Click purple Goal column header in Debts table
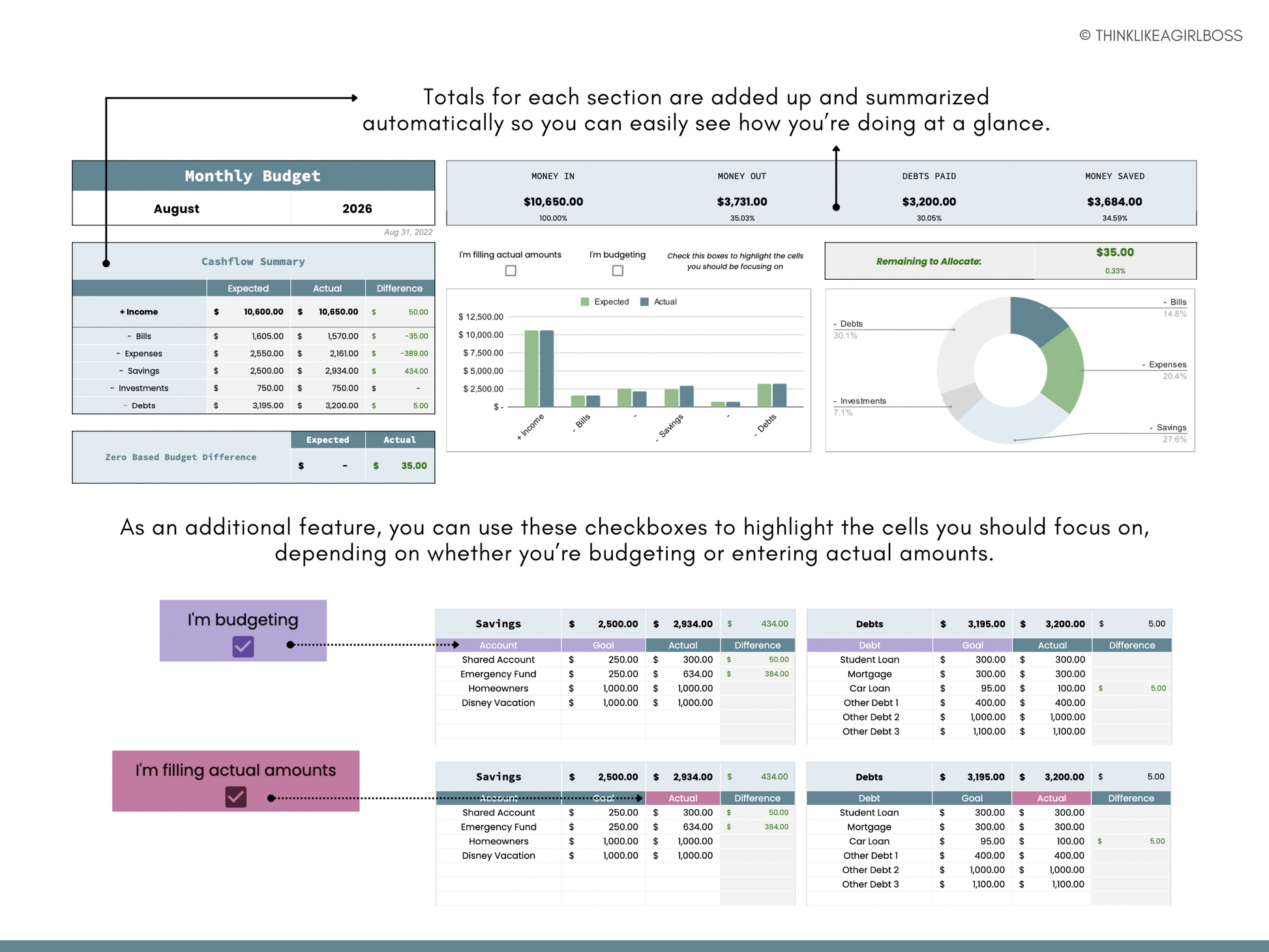This screenshot has height=952, width=1269. pos(972,645)
